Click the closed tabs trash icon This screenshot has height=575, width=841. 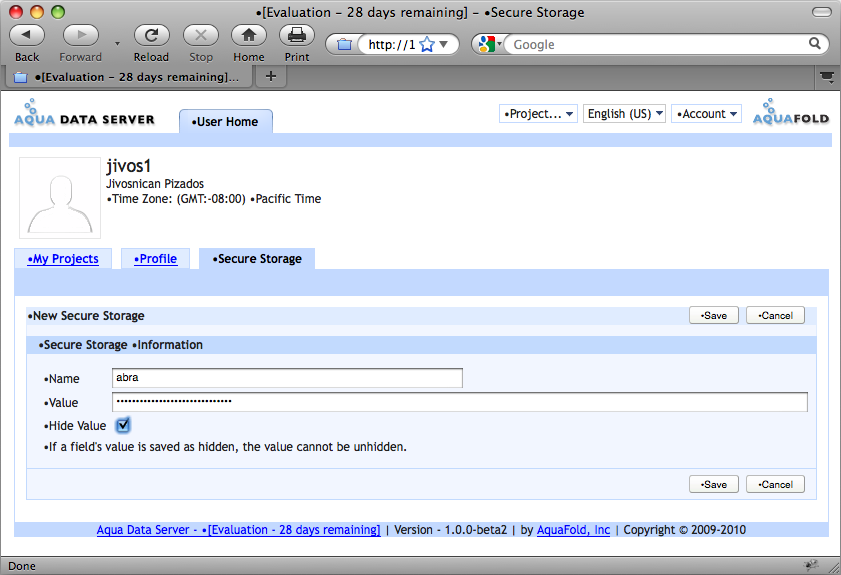point(827,77)
